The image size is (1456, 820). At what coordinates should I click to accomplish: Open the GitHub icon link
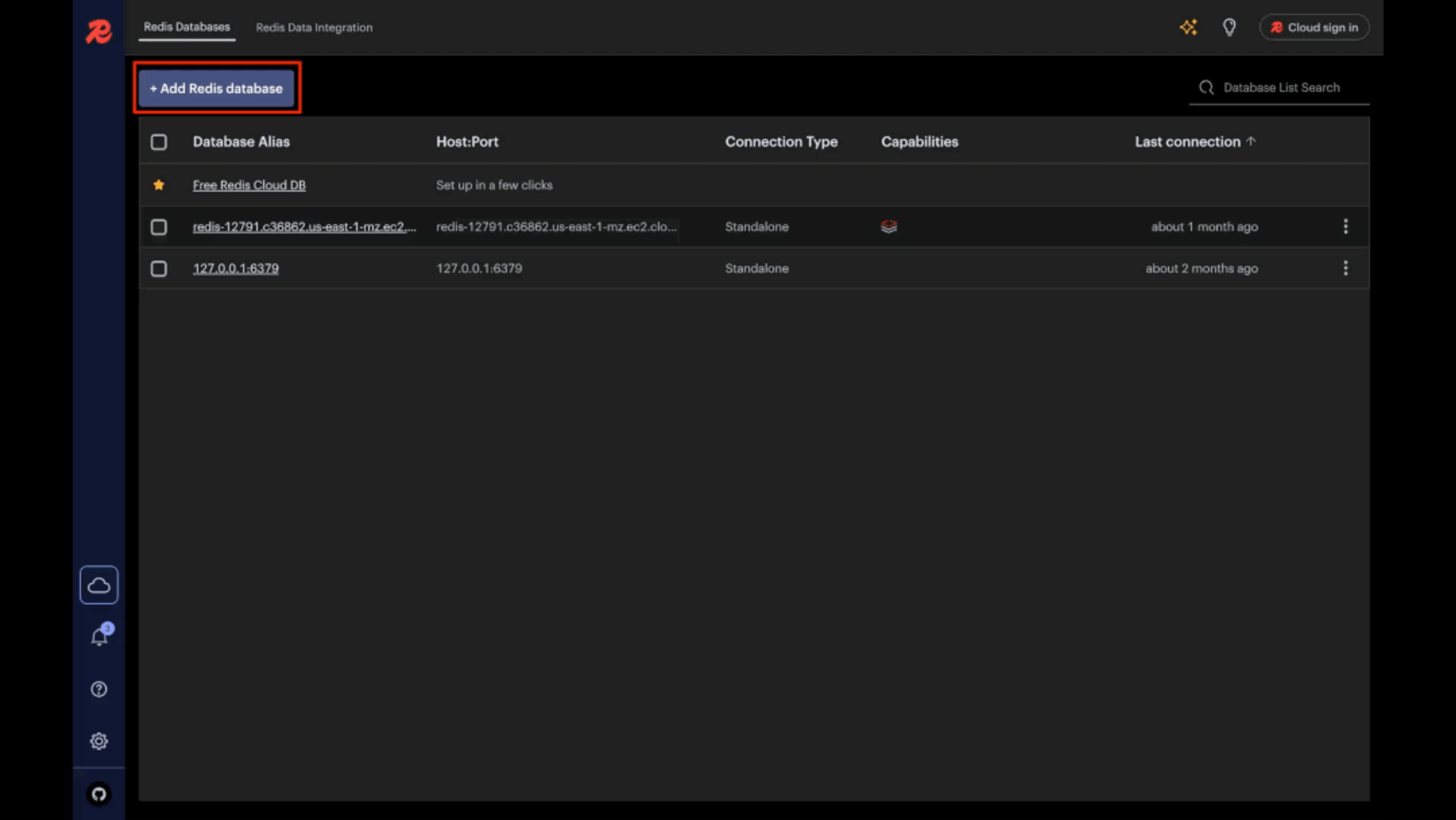coord(99,794)
